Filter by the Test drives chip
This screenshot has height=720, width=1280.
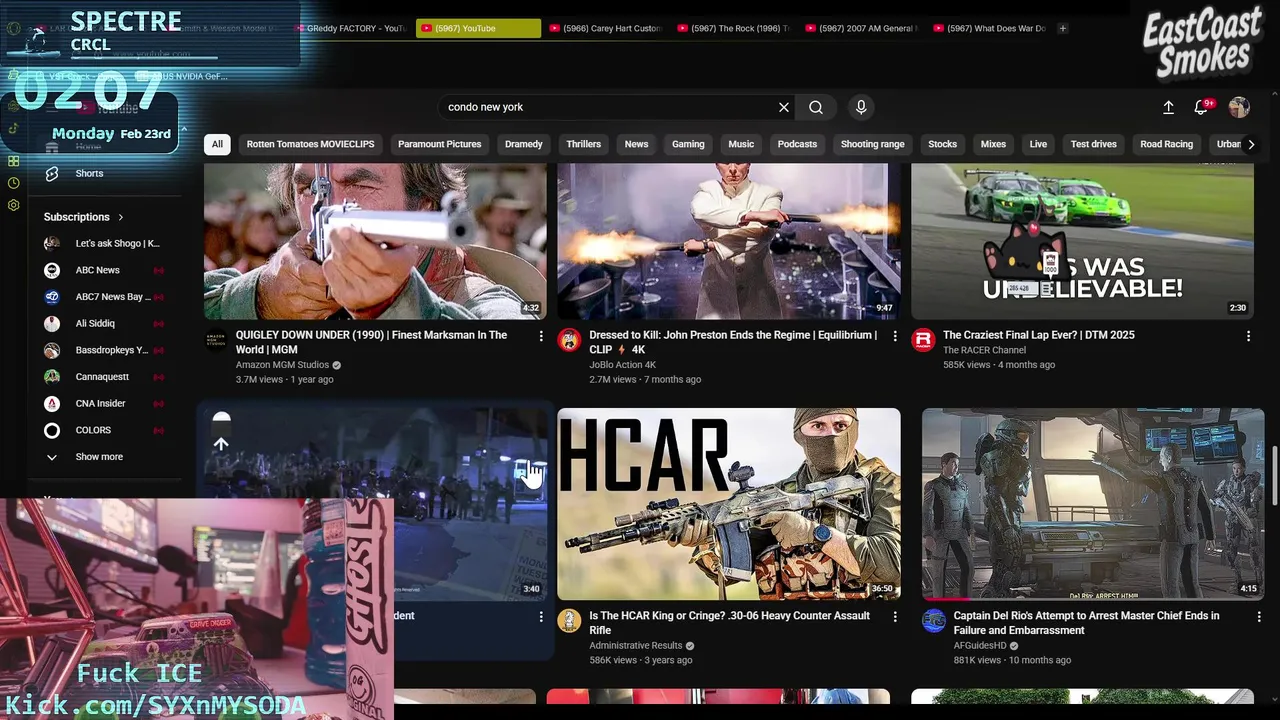coord(1093,144)
